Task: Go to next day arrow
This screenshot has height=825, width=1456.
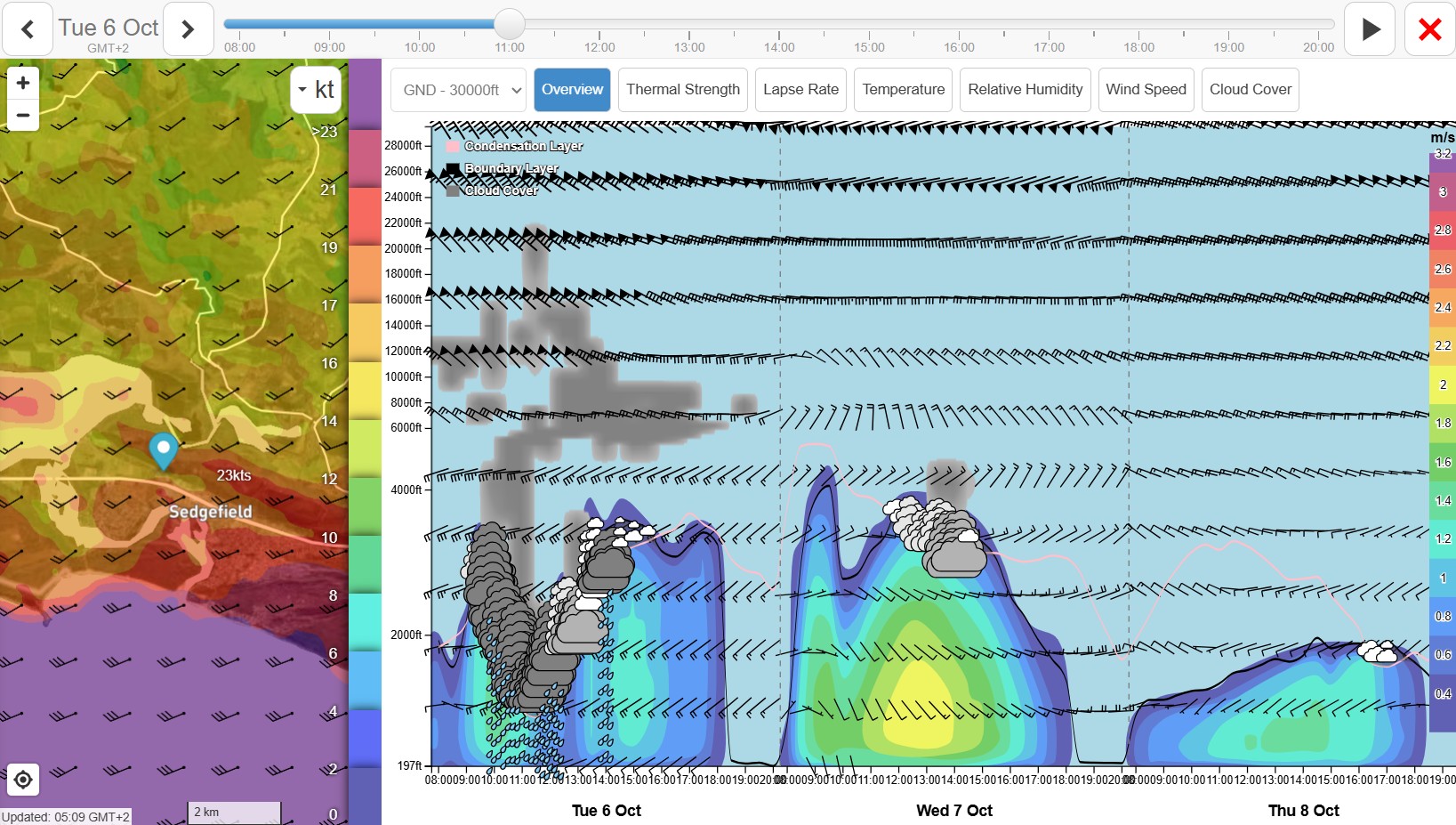Action: tap(188, 29)
